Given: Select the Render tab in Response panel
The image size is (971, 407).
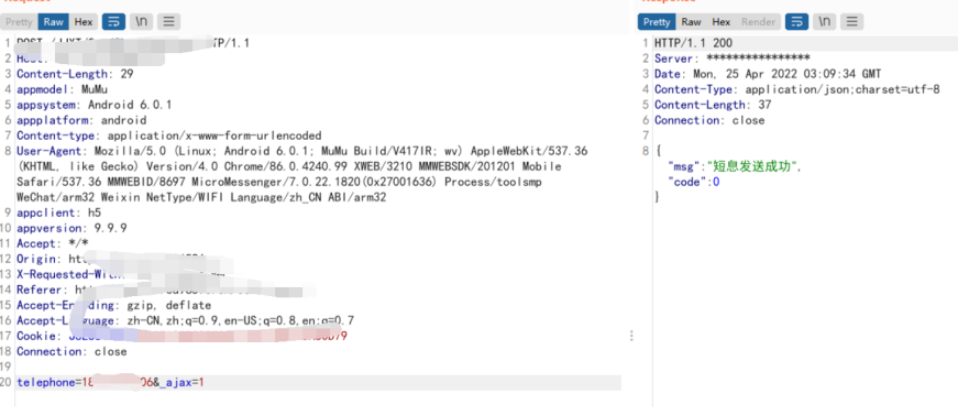Looking at the screenshot, I should point(758,22).
